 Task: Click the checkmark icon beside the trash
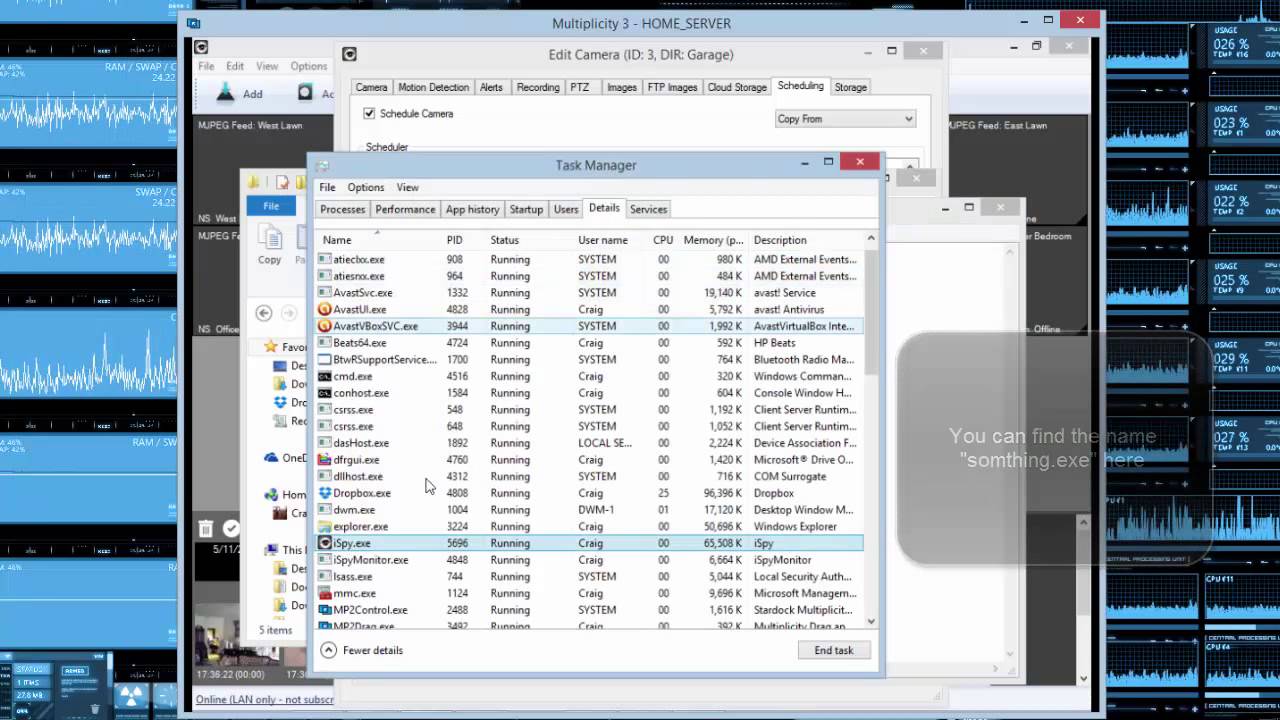point(231,528)
